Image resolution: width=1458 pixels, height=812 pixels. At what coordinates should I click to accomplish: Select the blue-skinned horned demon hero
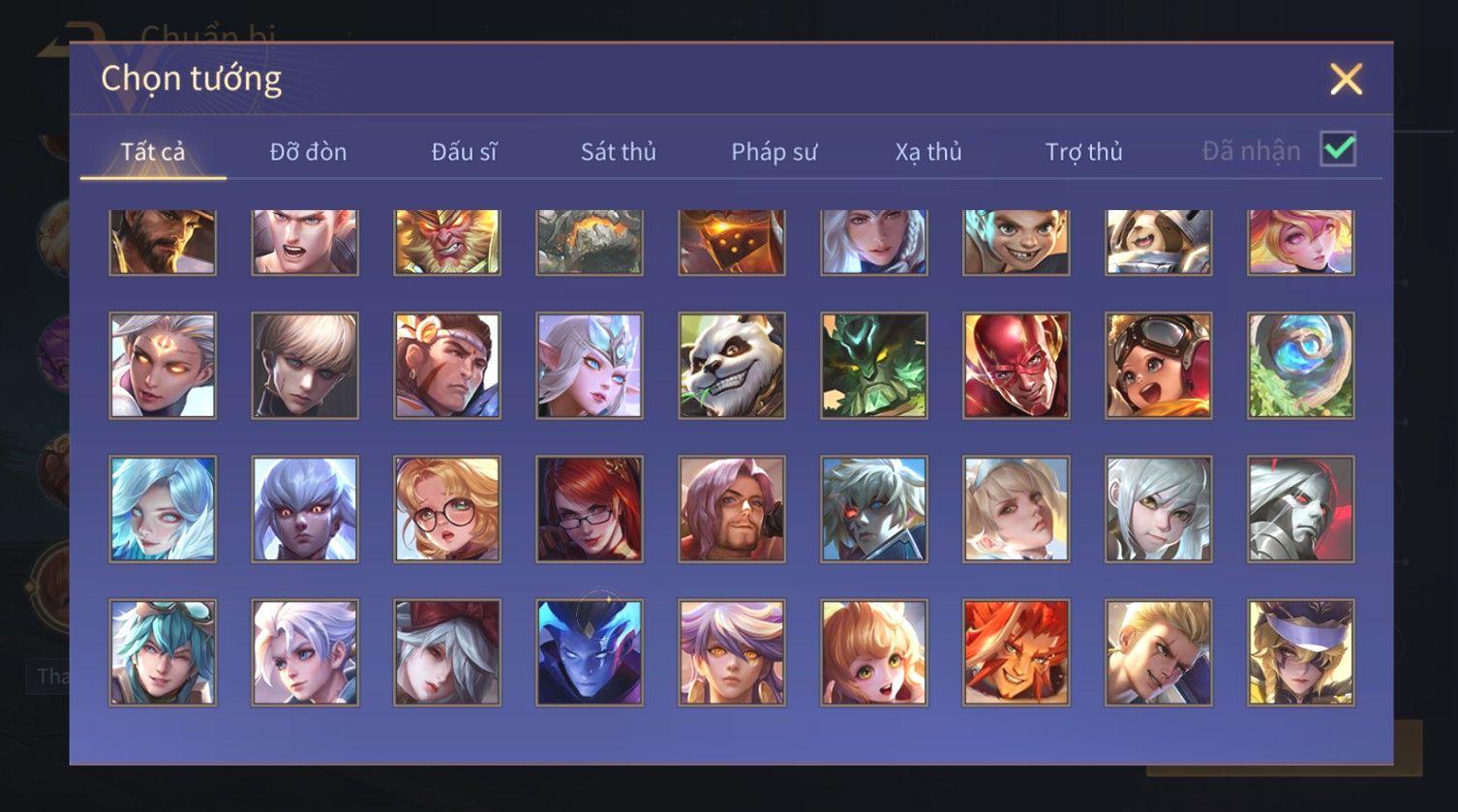point(590,652)
